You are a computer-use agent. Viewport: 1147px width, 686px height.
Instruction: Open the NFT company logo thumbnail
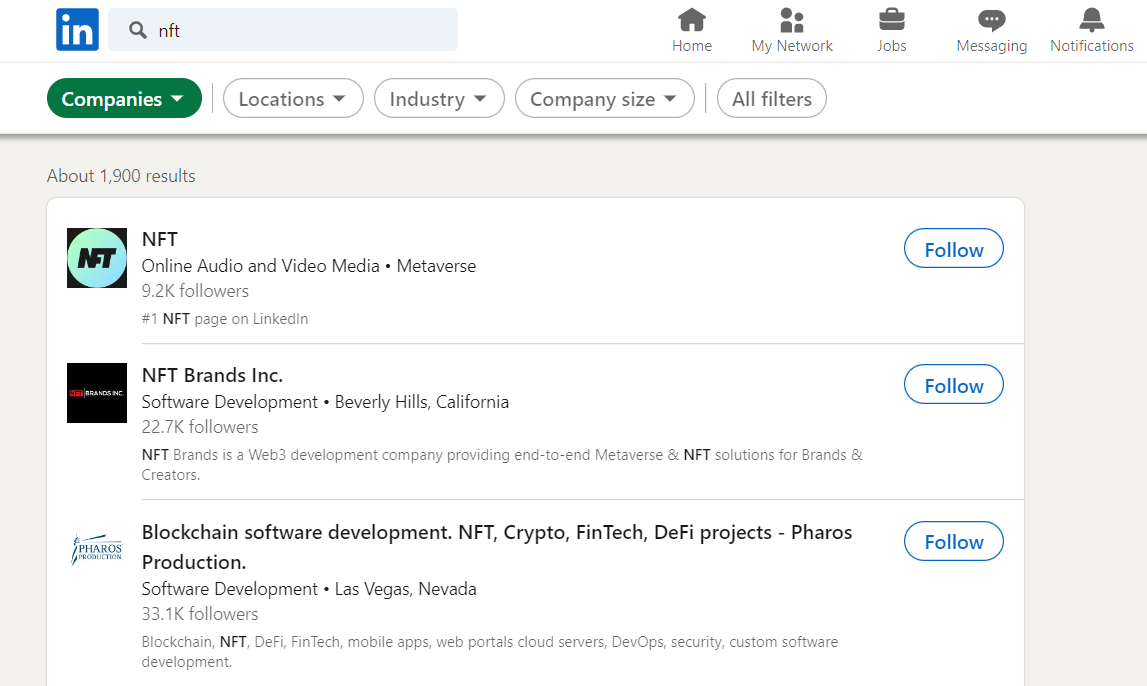96,257
